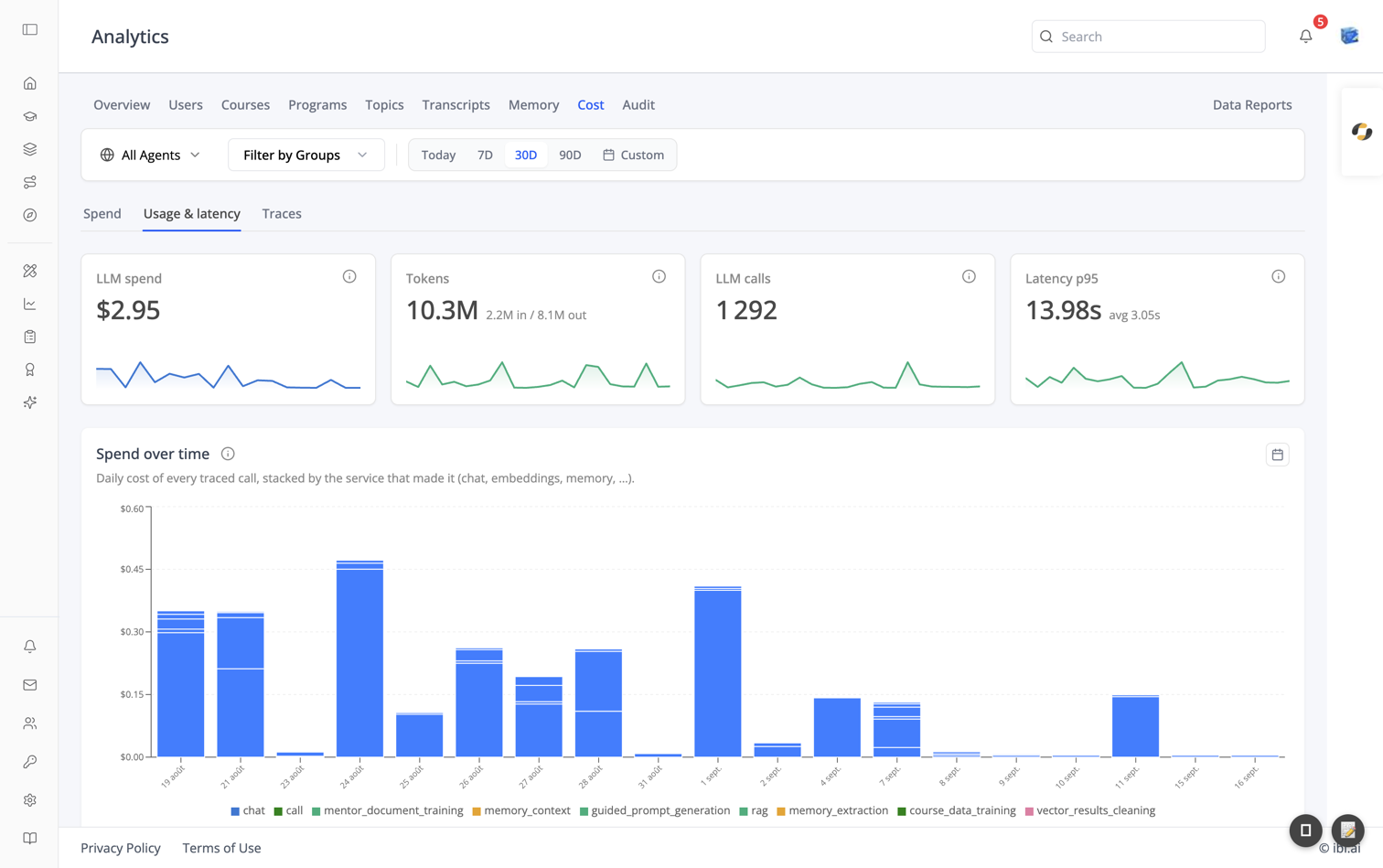Show info for LLM spend card
Screen dimensions: 1383x868
(x=349, y=276)
